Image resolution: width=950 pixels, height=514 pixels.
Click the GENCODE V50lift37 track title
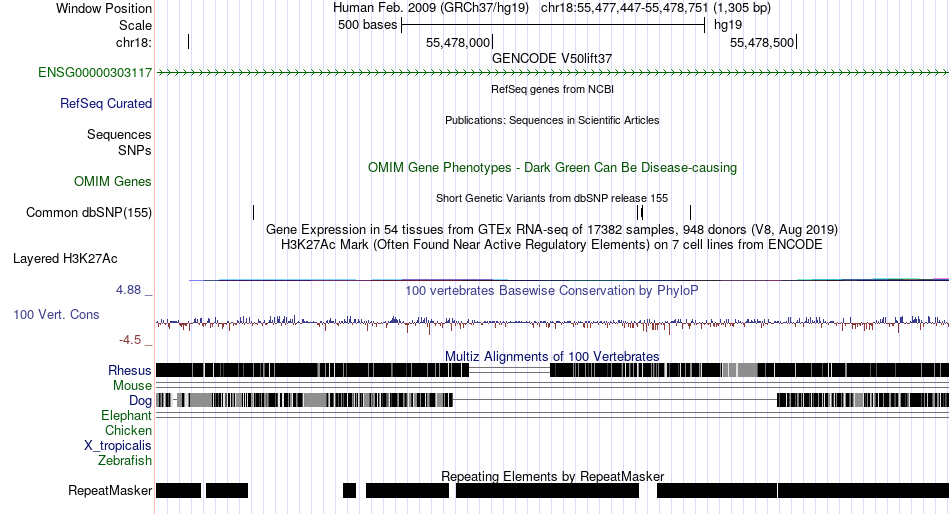pos(552,59)
